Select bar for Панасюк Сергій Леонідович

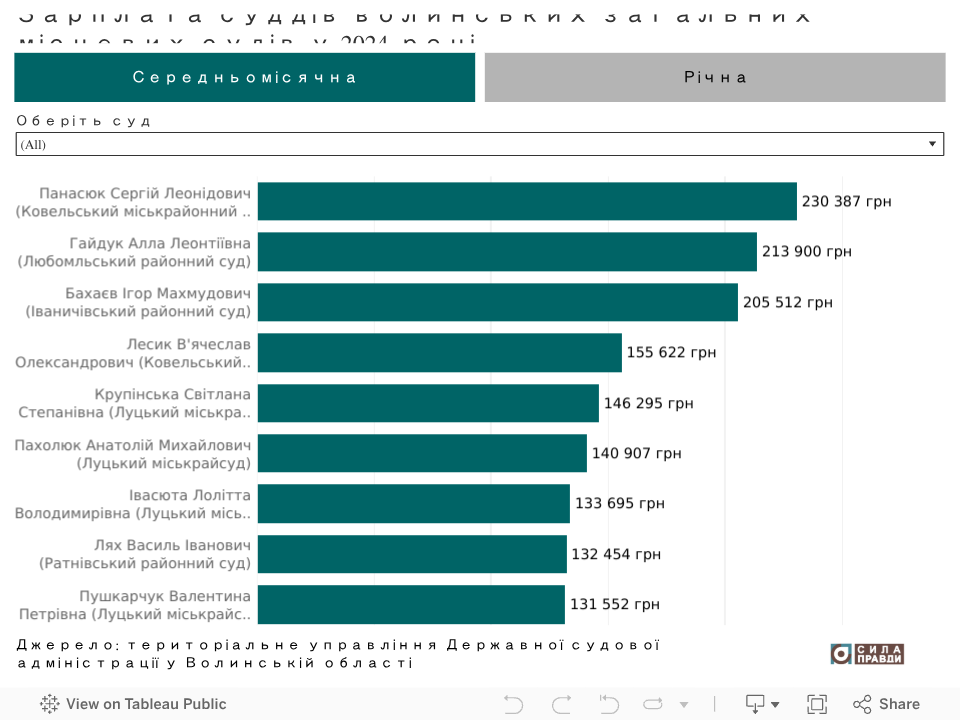pos(527,201)
